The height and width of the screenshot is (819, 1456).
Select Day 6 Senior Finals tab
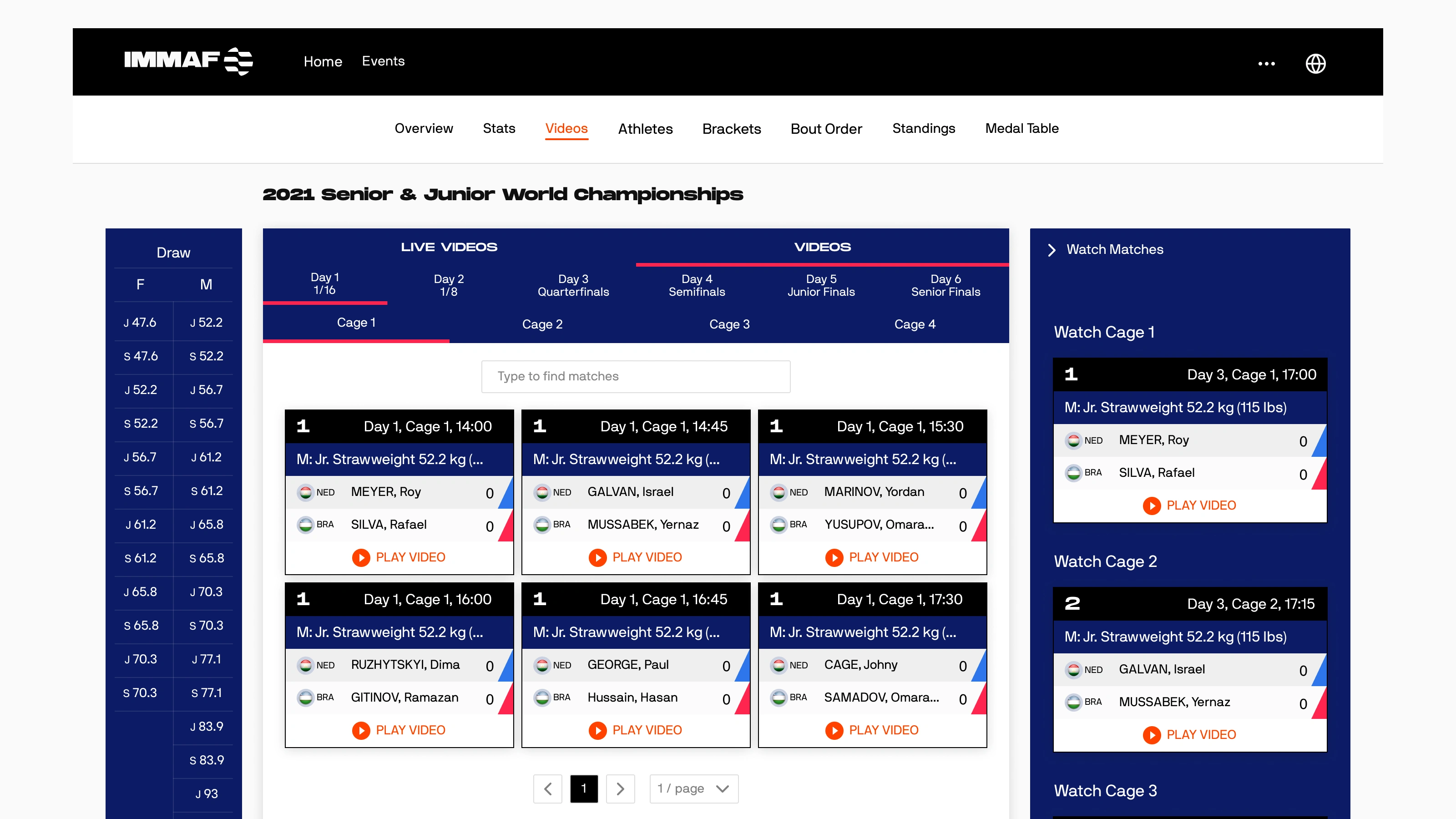[945, 285]
